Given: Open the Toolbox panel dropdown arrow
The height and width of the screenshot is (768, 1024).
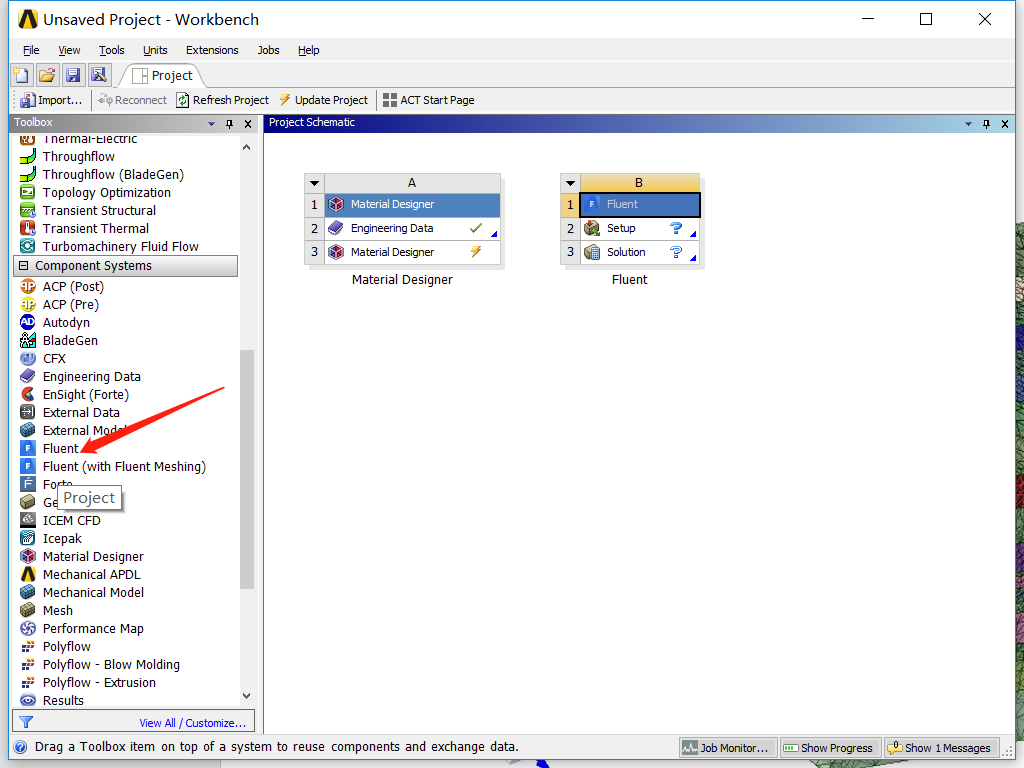Looking at the screenshot, I should click(x=211, y=123).
